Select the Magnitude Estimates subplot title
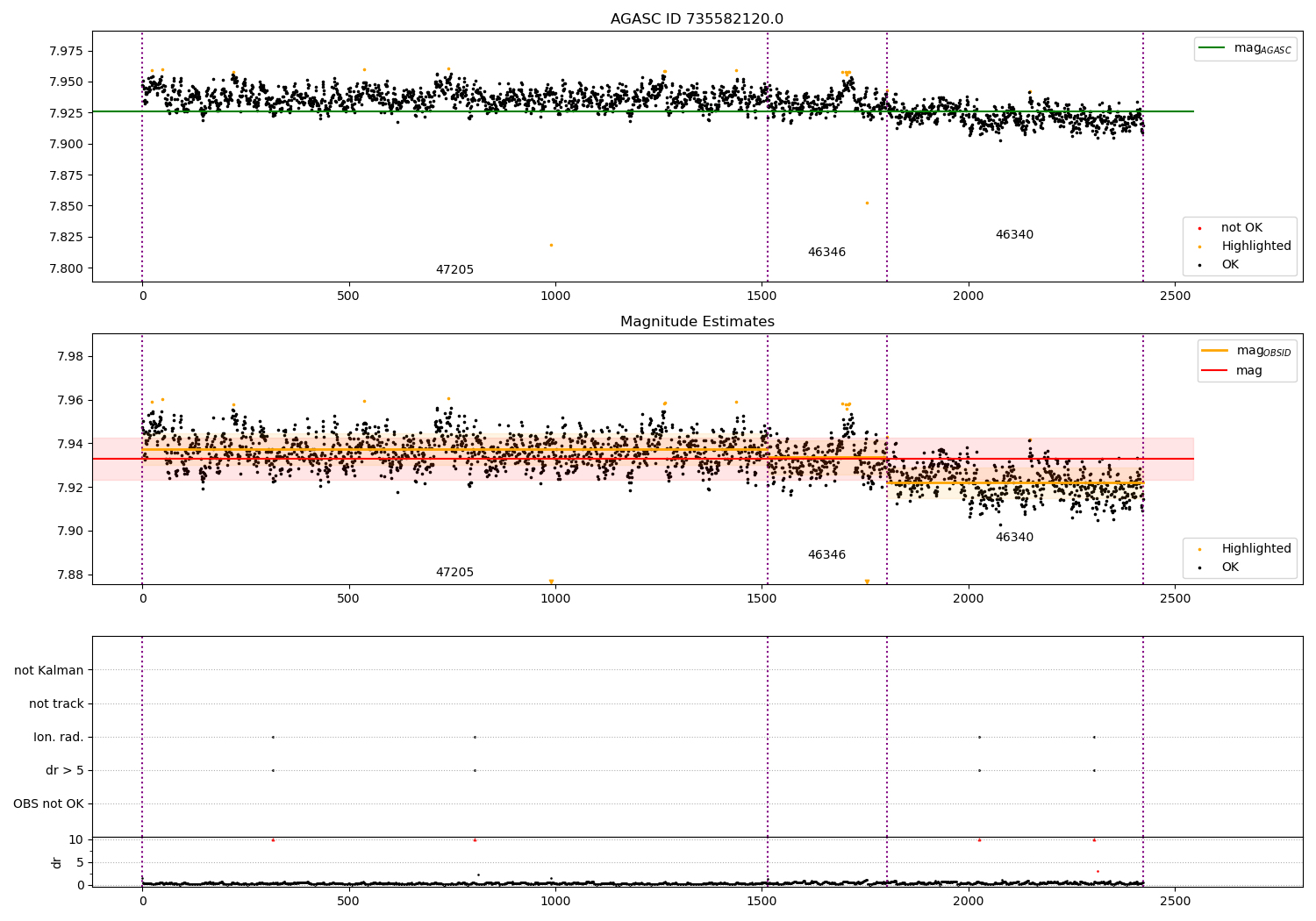The height and width of the screenshot is (921, 1316). pos(697,322)
